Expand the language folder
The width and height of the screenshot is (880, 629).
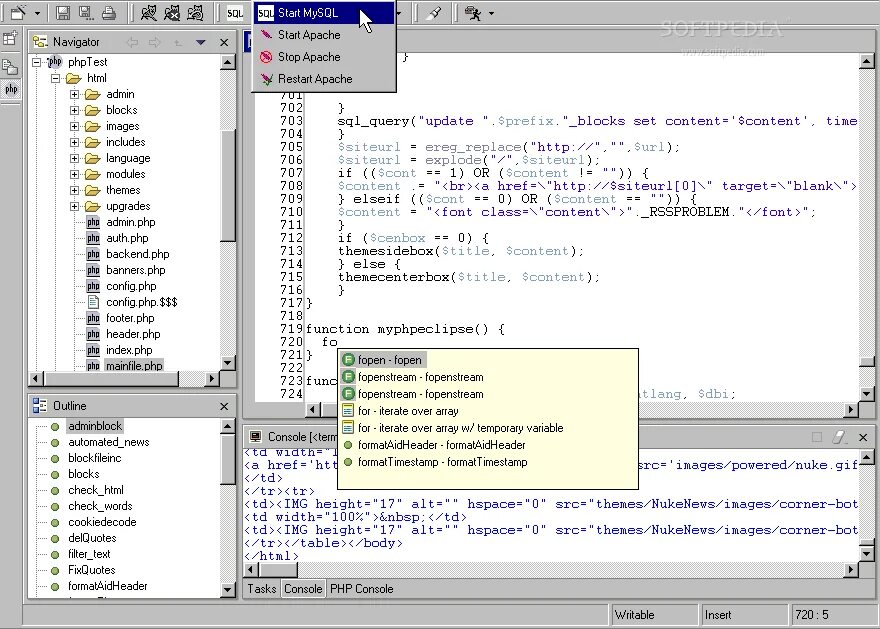point(74,158)
